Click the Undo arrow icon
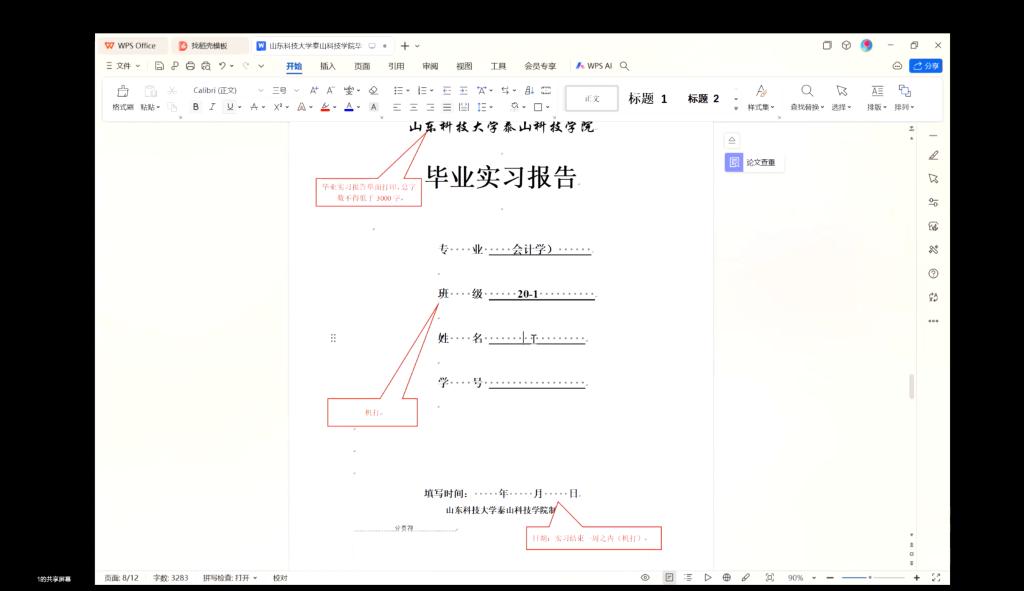This screenshot has height=591, width=1024. pyautogui.click(x=223, y=66)
